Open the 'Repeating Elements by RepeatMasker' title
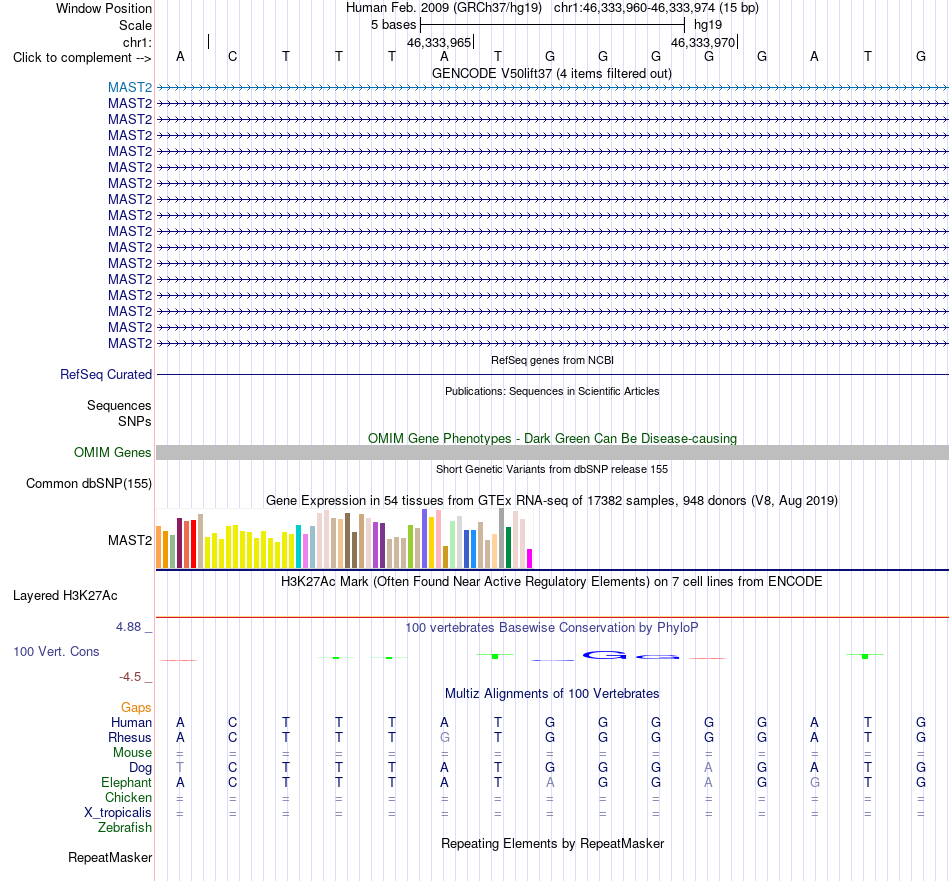Screen dimensions: 950x881 pos(553,843)
